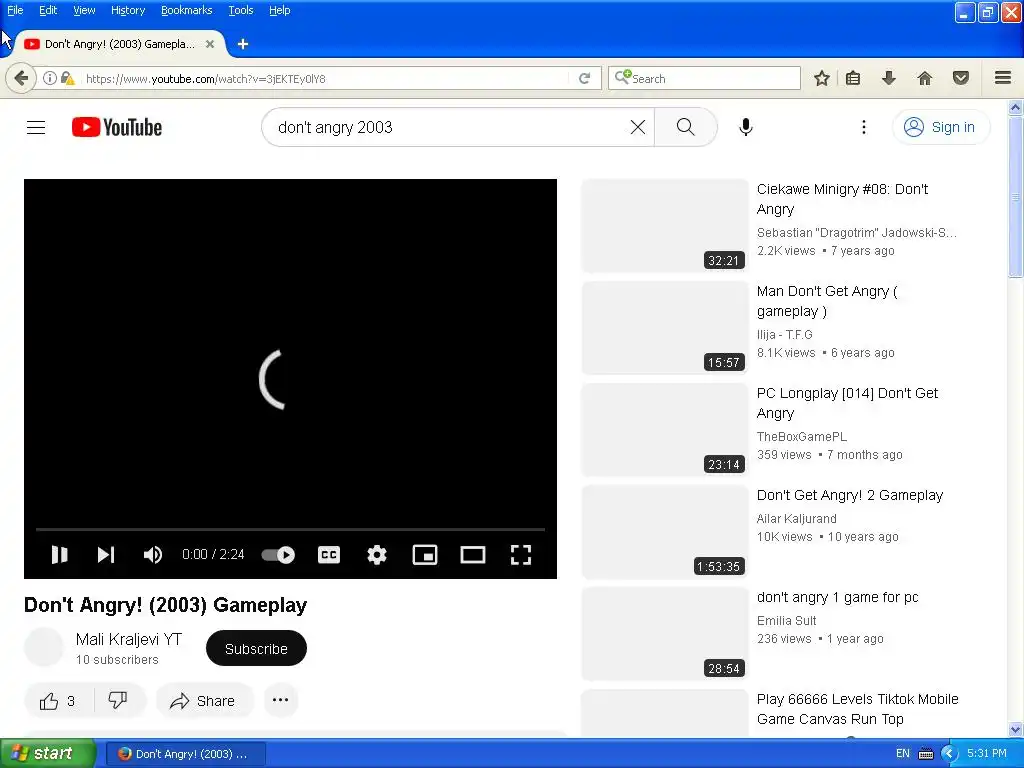
Task: Click the video progress bar
Action: point(290,529)
